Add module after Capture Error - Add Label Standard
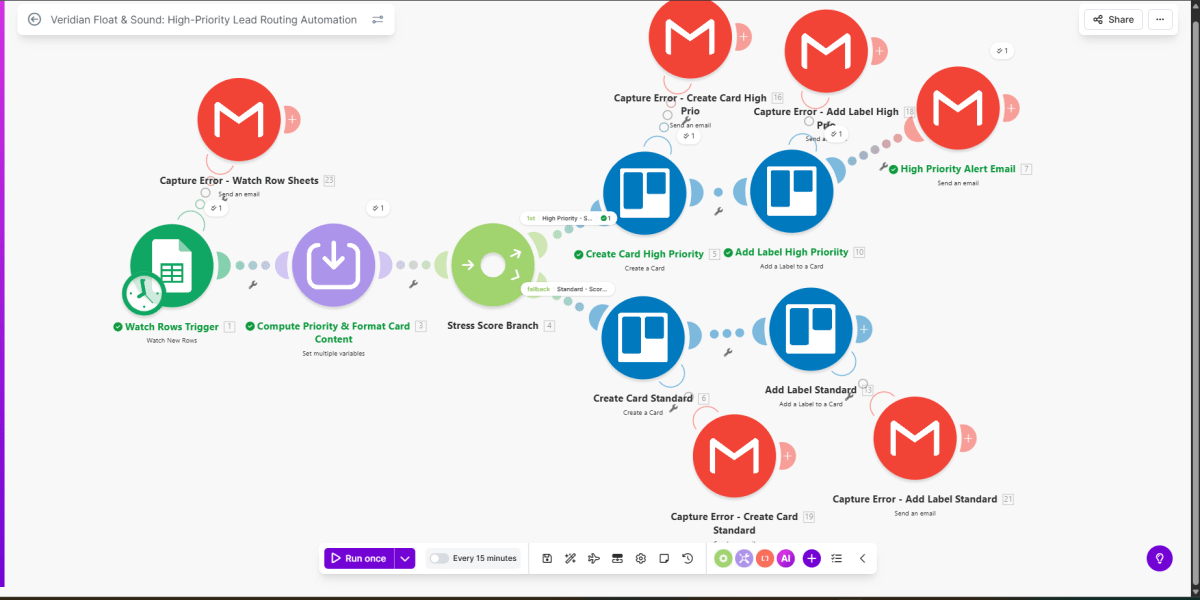The width and height of the screenshot is (1200, 600). [x=969, y=437]
